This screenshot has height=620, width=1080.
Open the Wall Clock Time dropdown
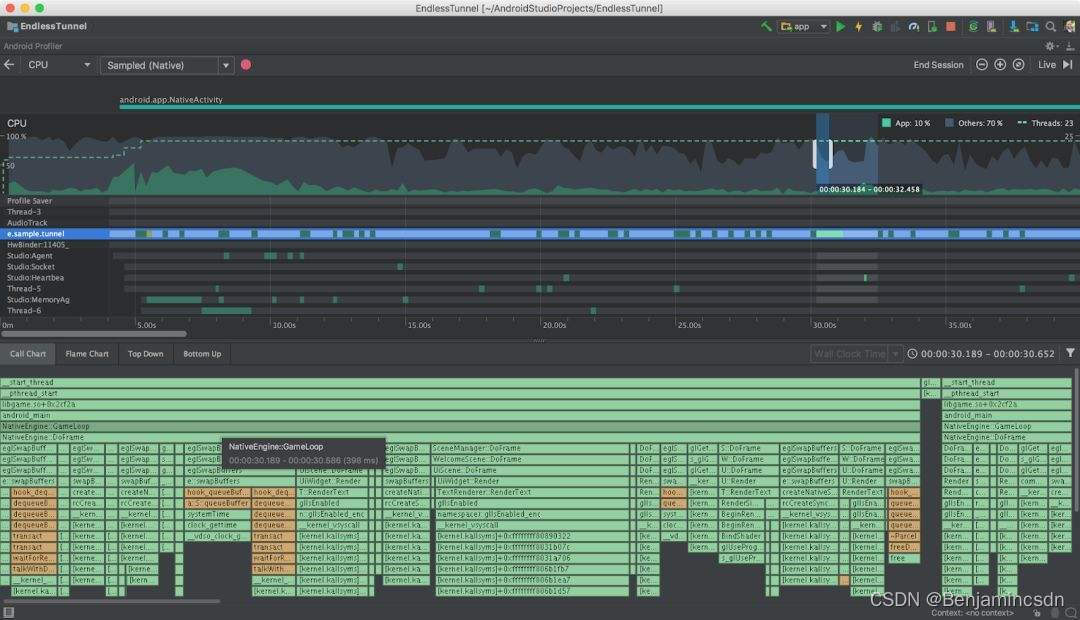[856, 354]
